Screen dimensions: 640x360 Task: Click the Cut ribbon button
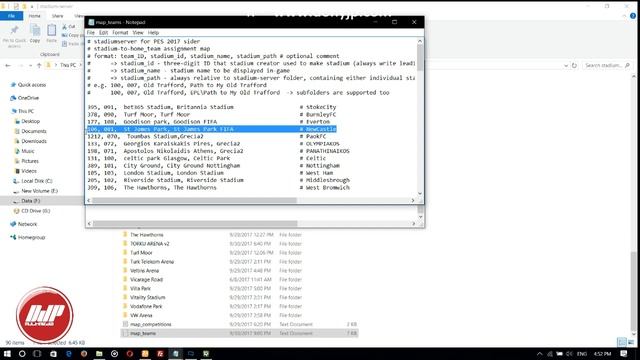[69, 27]
